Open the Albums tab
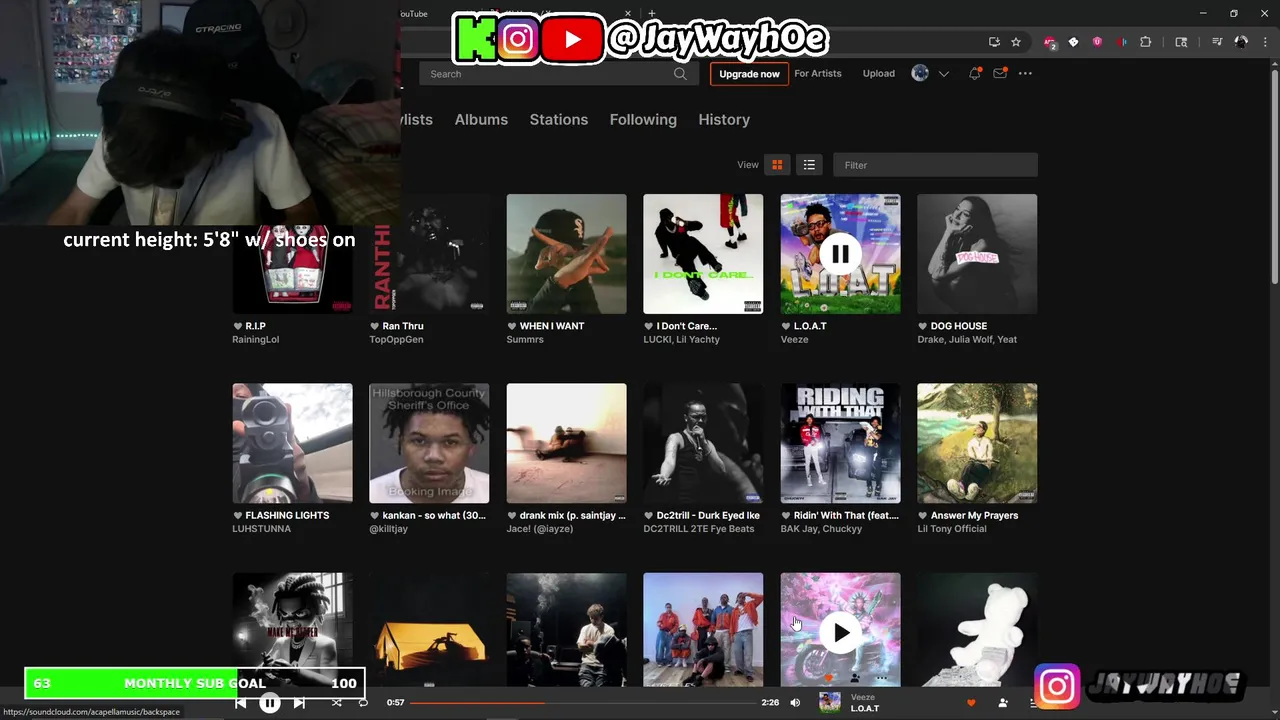This screenshot has height=720, width=1280. [x=481, y=120]
